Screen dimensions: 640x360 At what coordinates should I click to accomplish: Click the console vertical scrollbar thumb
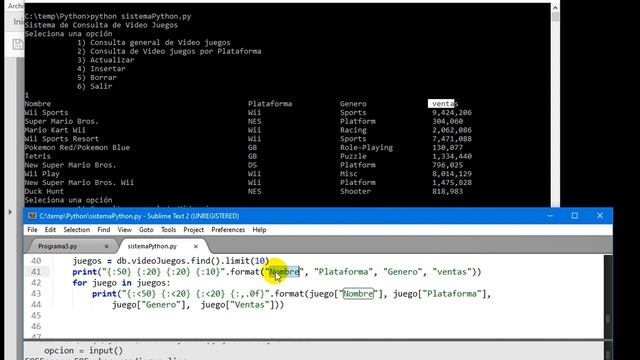555,17
